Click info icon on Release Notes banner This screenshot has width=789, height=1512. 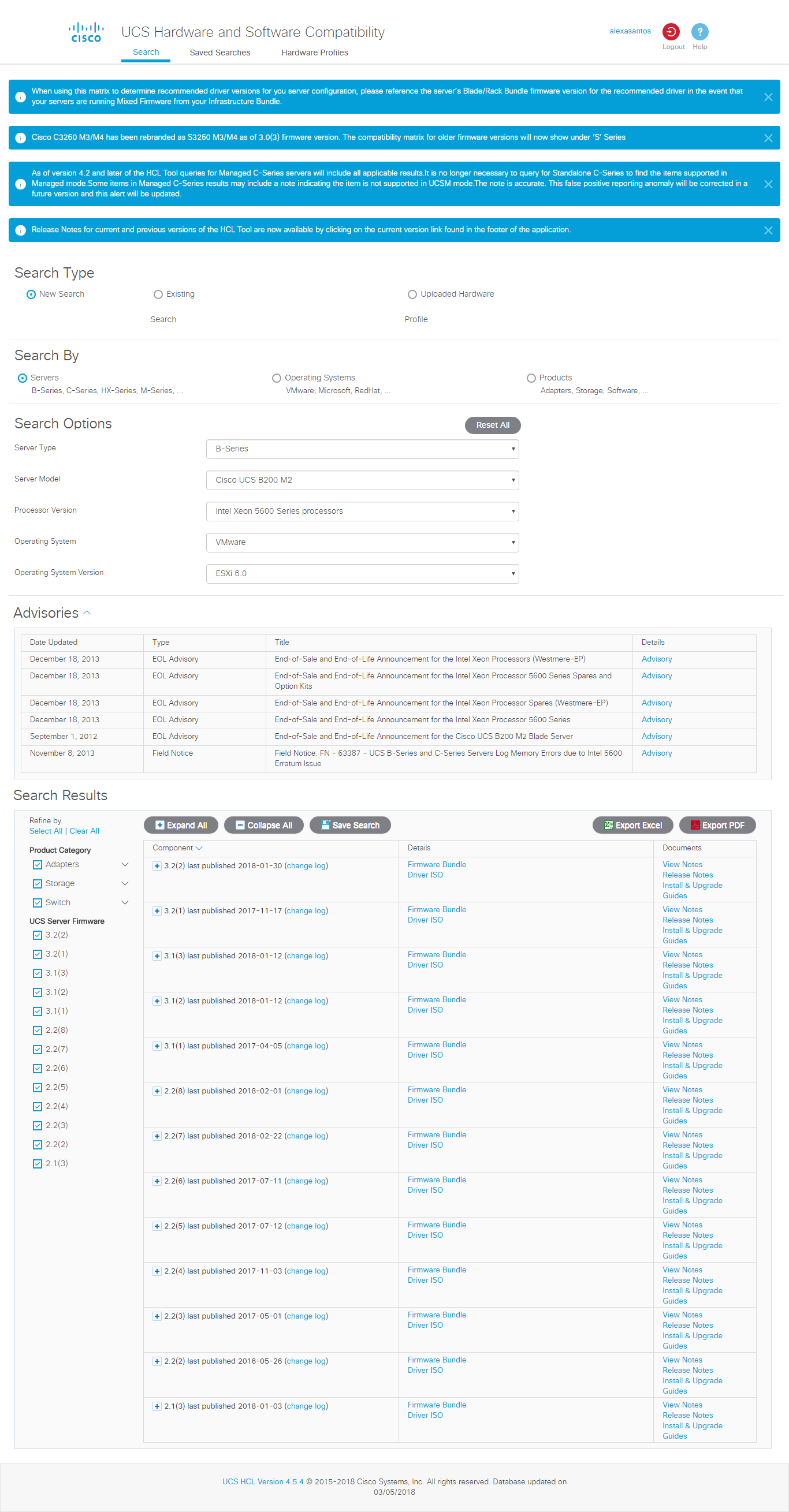[21, 231]
